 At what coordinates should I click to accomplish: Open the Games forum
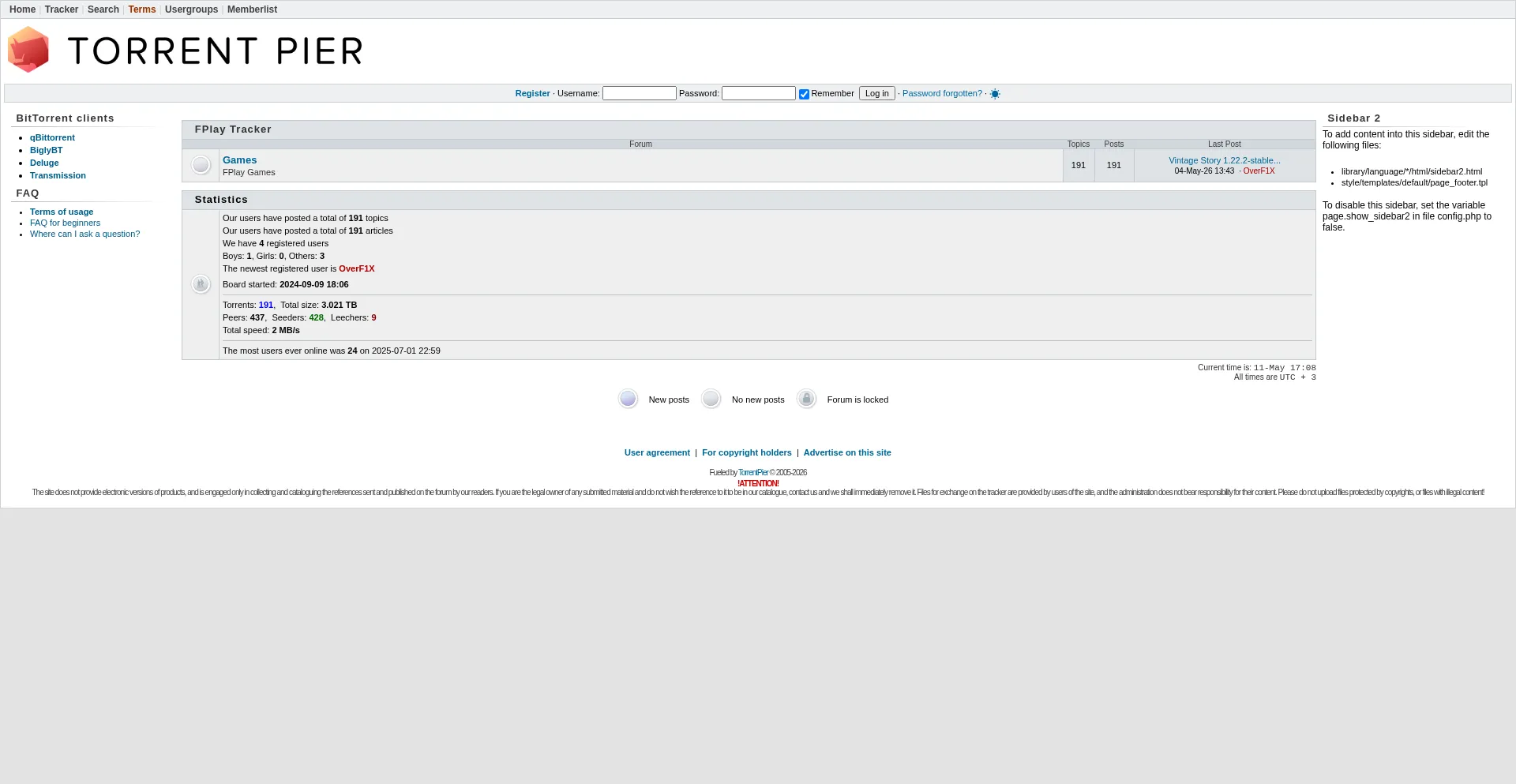coord(239,160)
